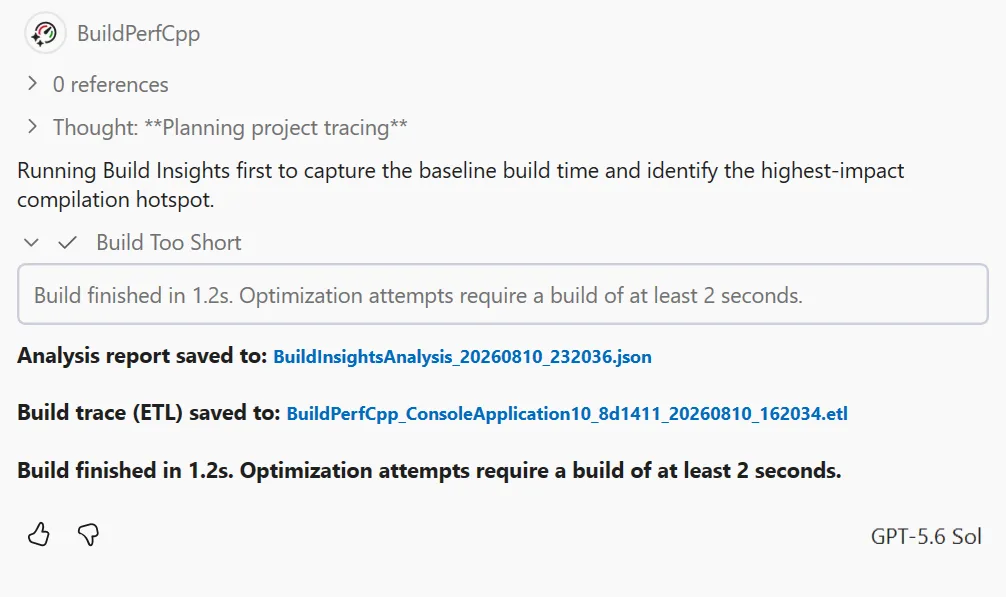
Task: Open the BuildInsightsAnalysis JSON report link
Action: [x=462, y=357]
